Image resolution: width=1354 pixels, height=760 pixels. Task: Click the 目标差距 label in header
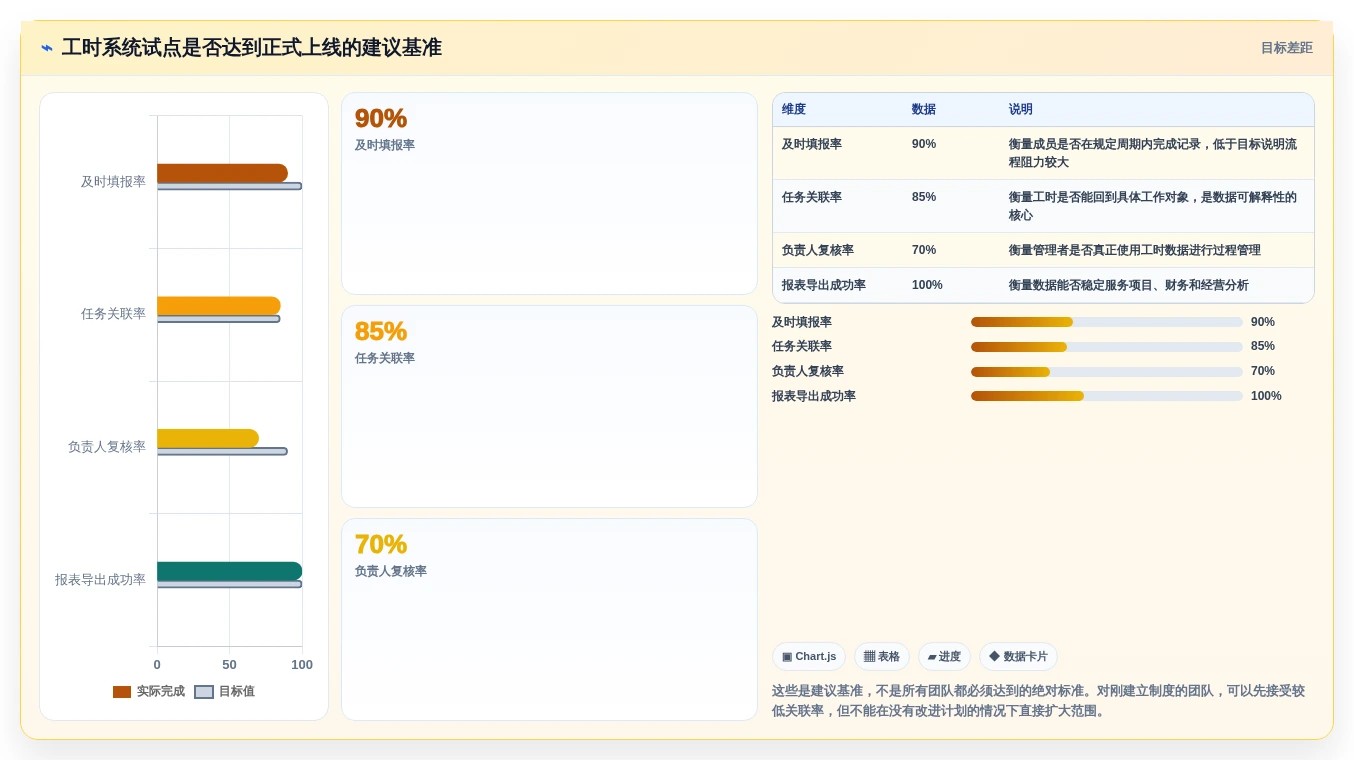click(1286, 48)
